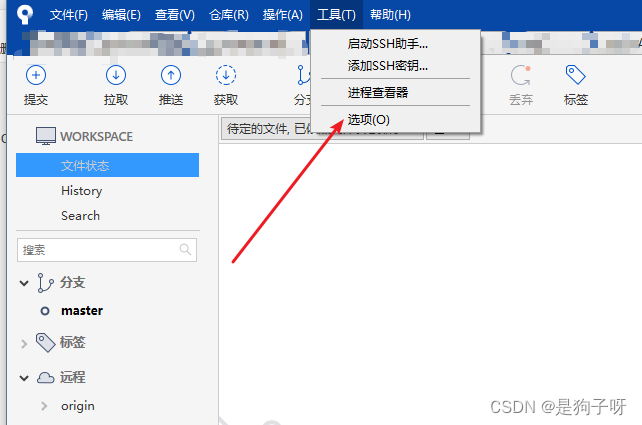This screenshot has width=642, height=425.
Task: Click the WORKSPACE heading text
Action: tap(97, 136)
